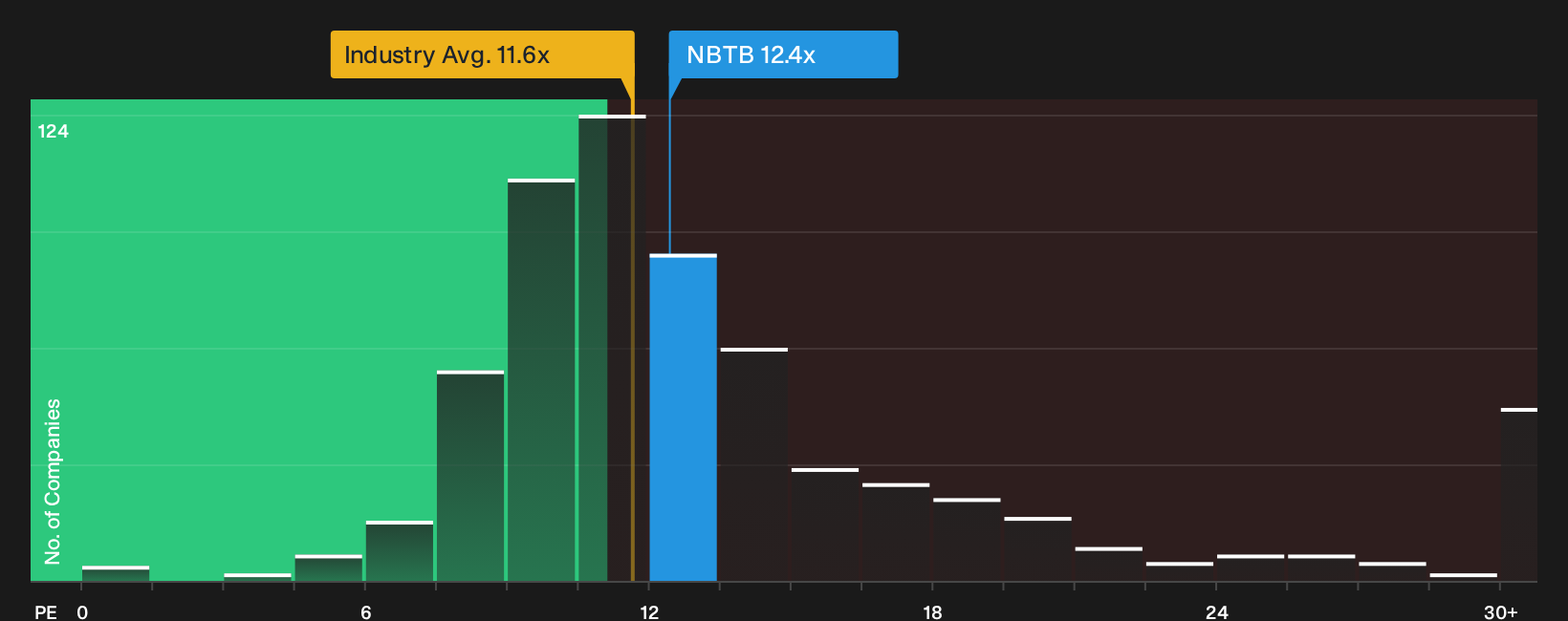Select the tallest histogram bar at 124

click(612, 348)
